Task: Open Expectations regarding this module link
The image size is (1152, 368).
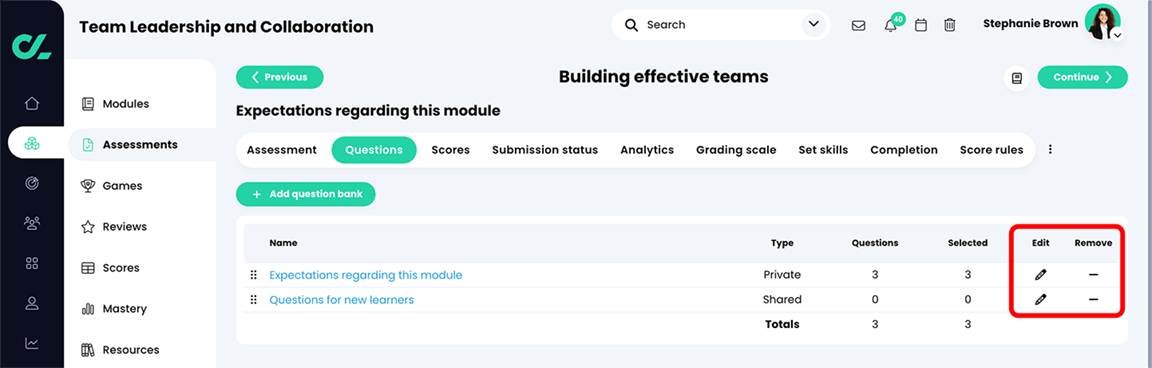Action: coord(366,275)
